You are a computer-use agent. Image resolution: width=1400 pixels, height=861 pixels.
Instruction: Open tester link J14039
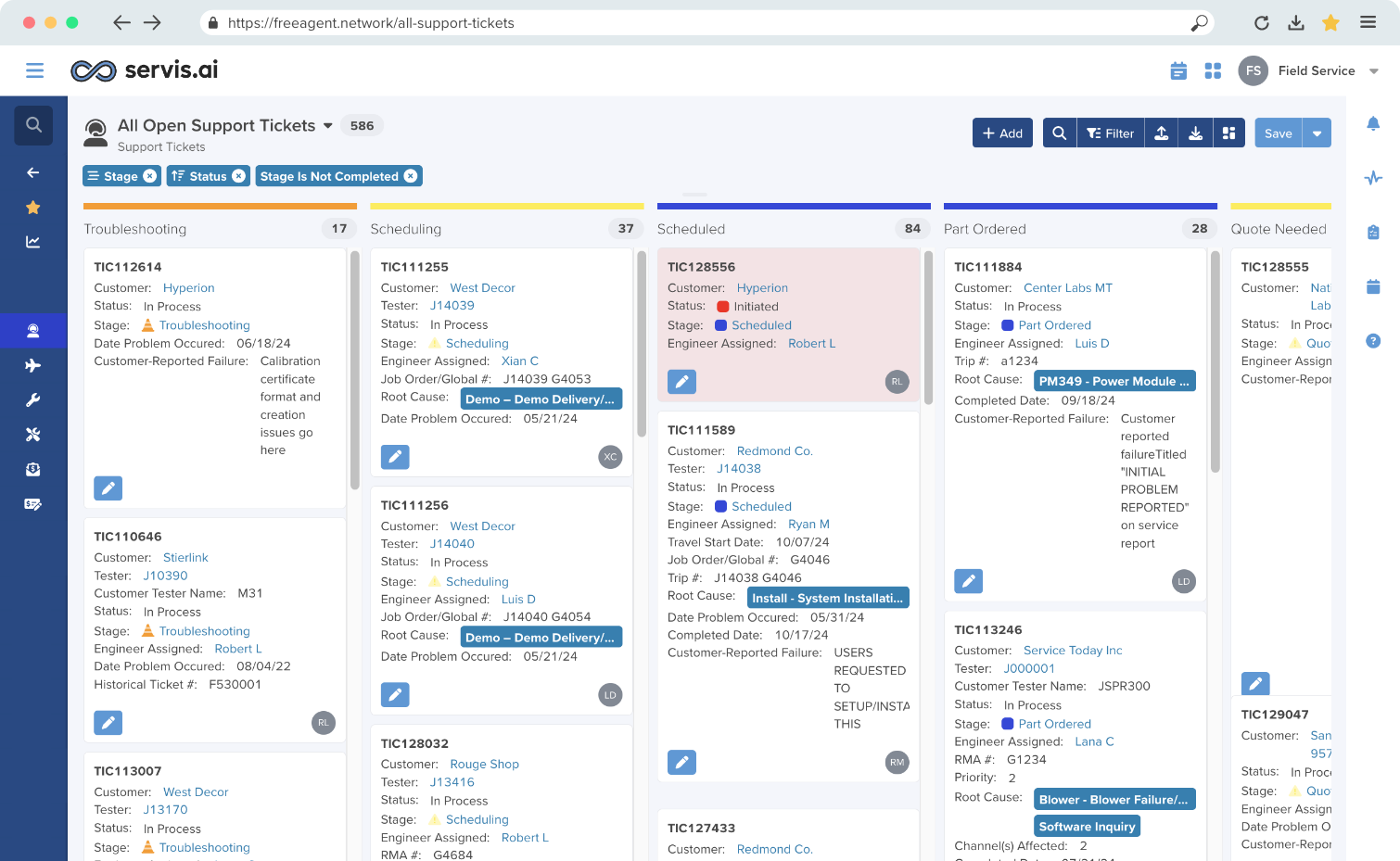pyautogui.click(x=452, y=305)
